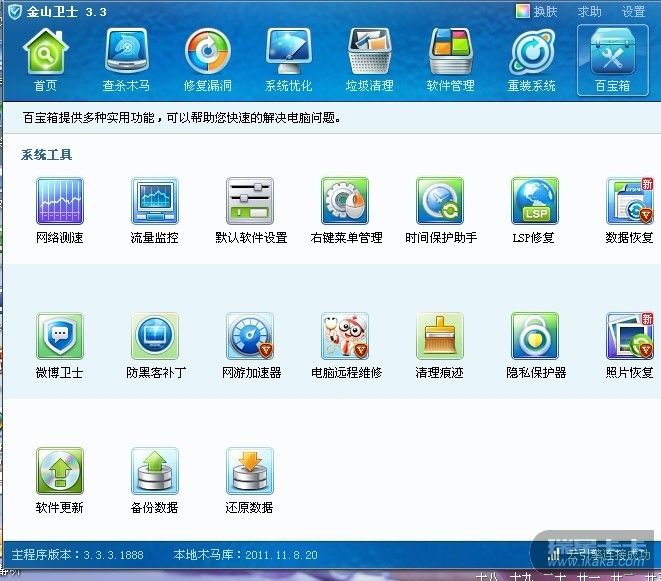Screen dimensions: 661x581
Task: Open the 还原数据 restore data tool
Action: point(250,480)
